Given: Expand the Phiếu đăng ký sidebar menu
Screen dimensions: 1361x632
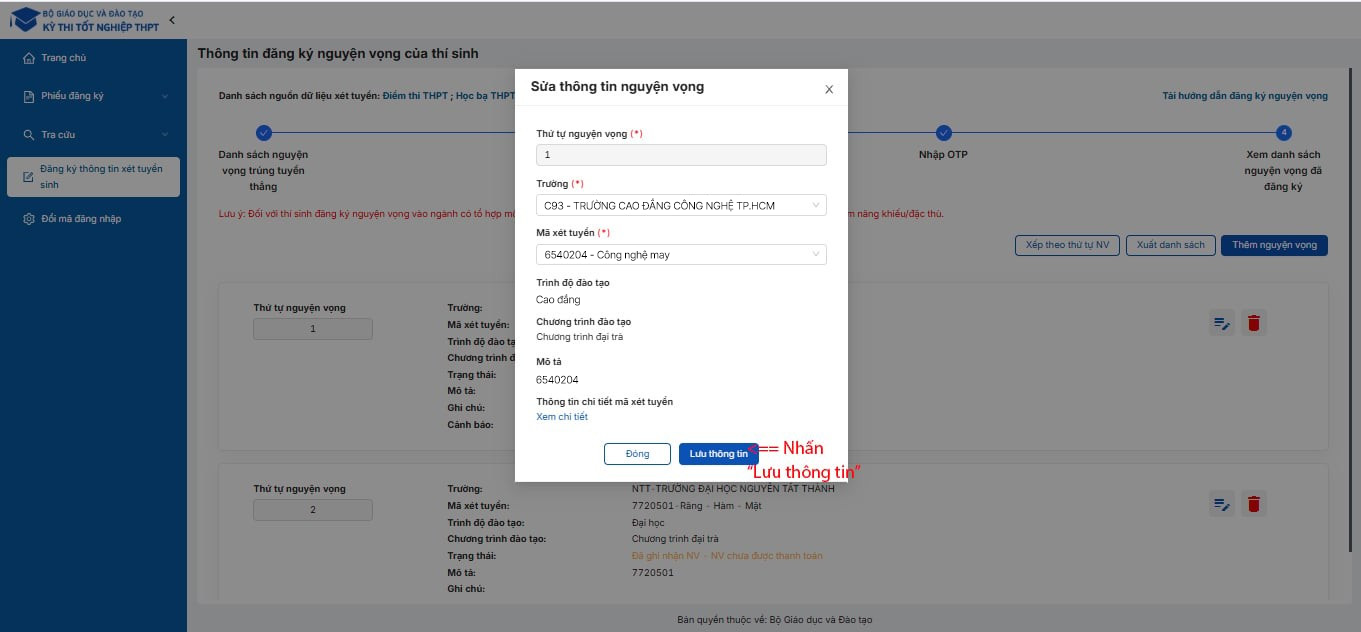Looking at the screenshot, I should (95, 96).
